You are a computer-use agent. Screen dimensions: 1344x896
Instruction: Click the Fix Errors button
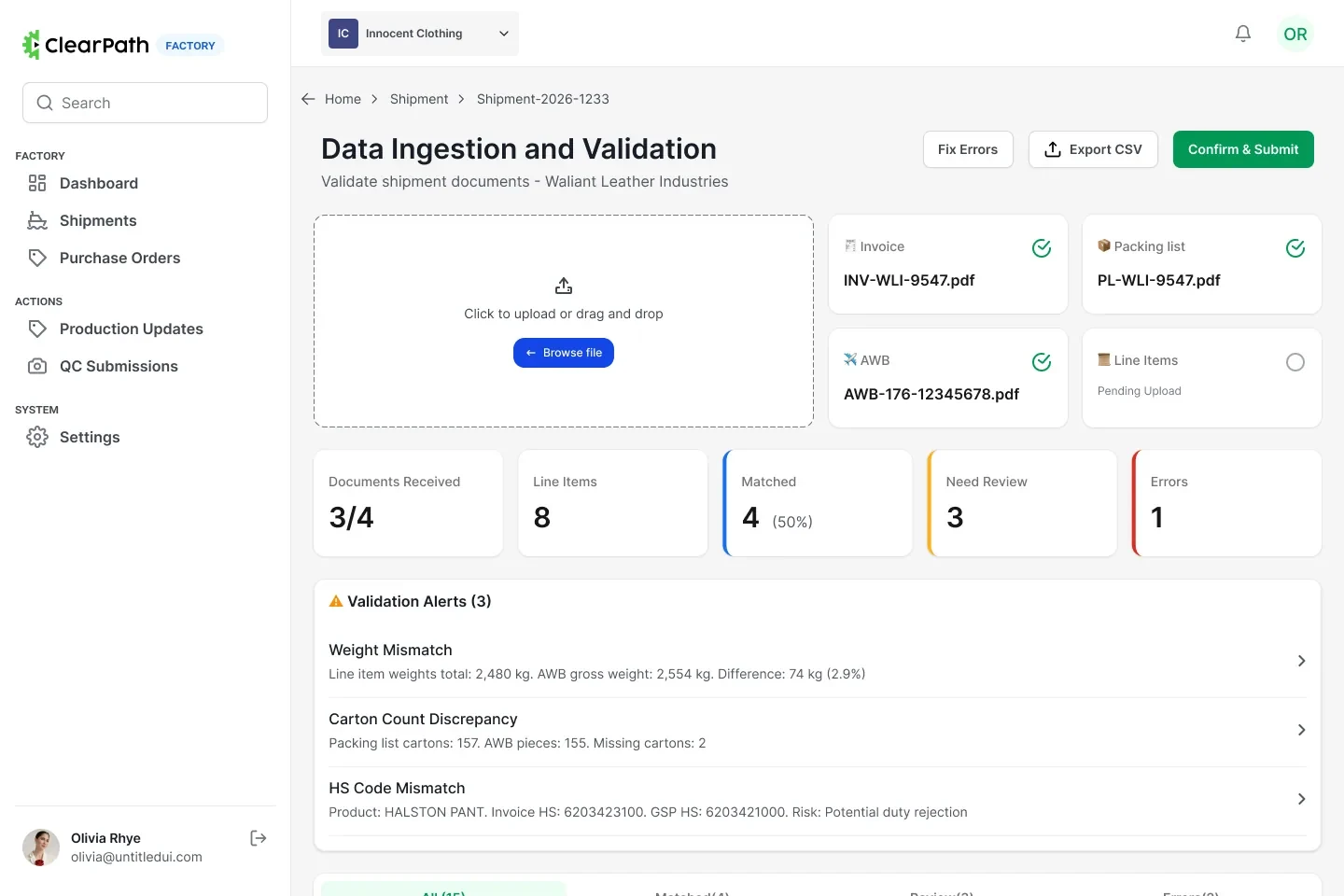click(968, 149)
